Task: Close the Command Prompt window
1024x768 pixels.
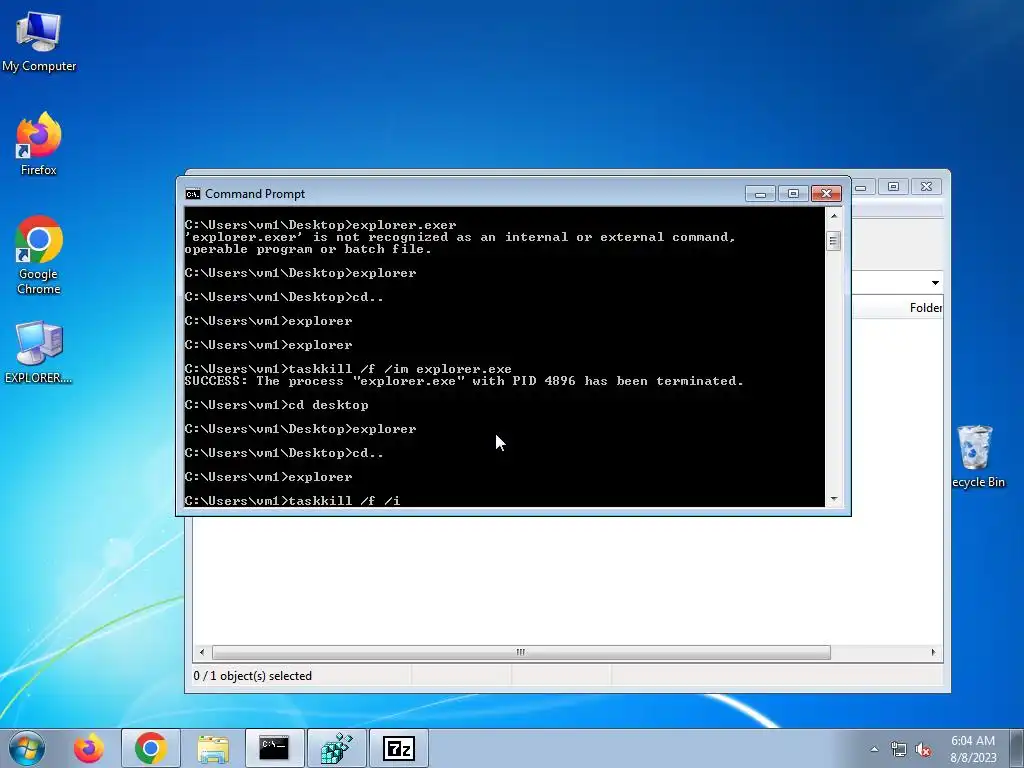Action: coord(826,194)
